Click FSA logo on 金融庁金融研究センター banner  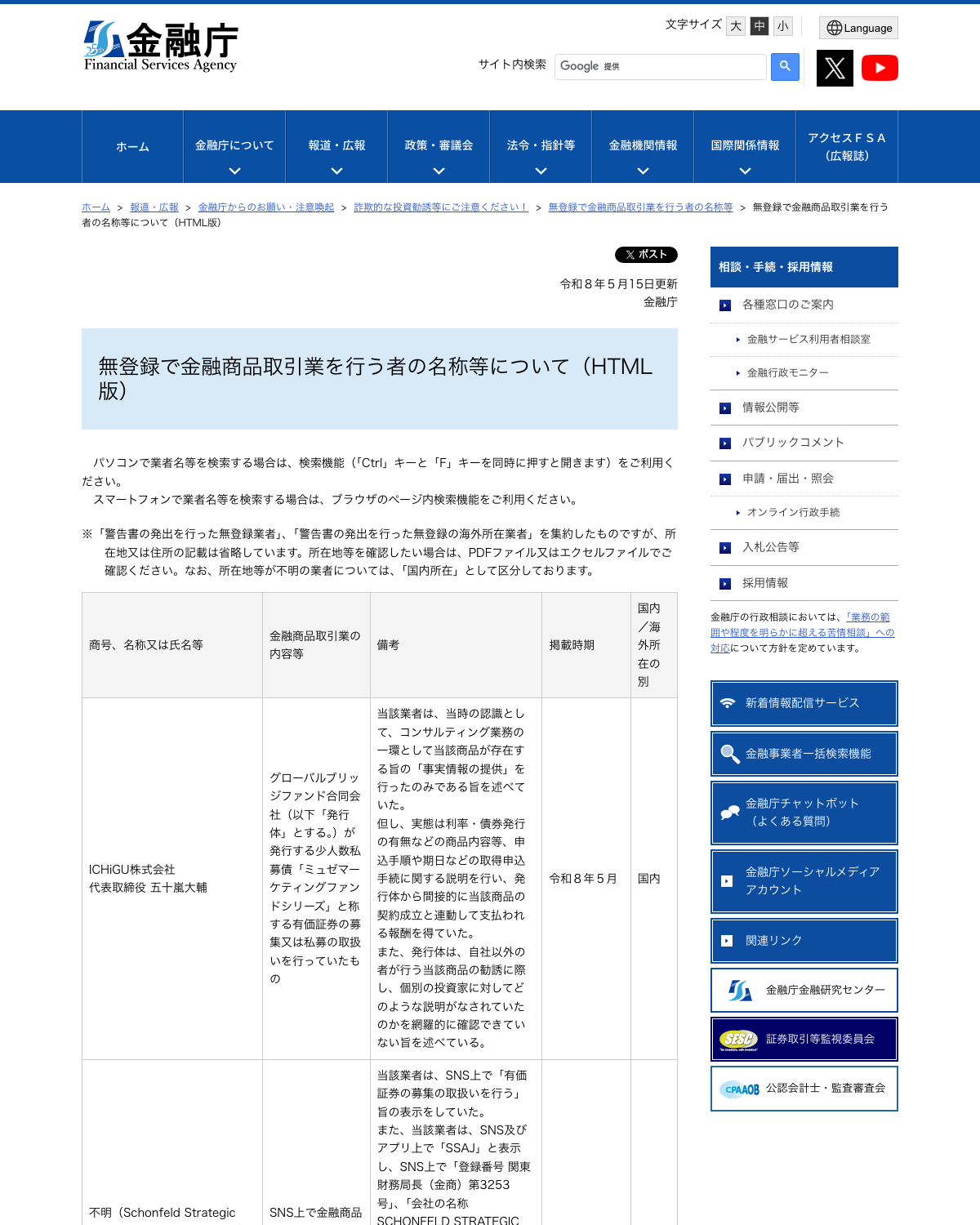(740, 991)
